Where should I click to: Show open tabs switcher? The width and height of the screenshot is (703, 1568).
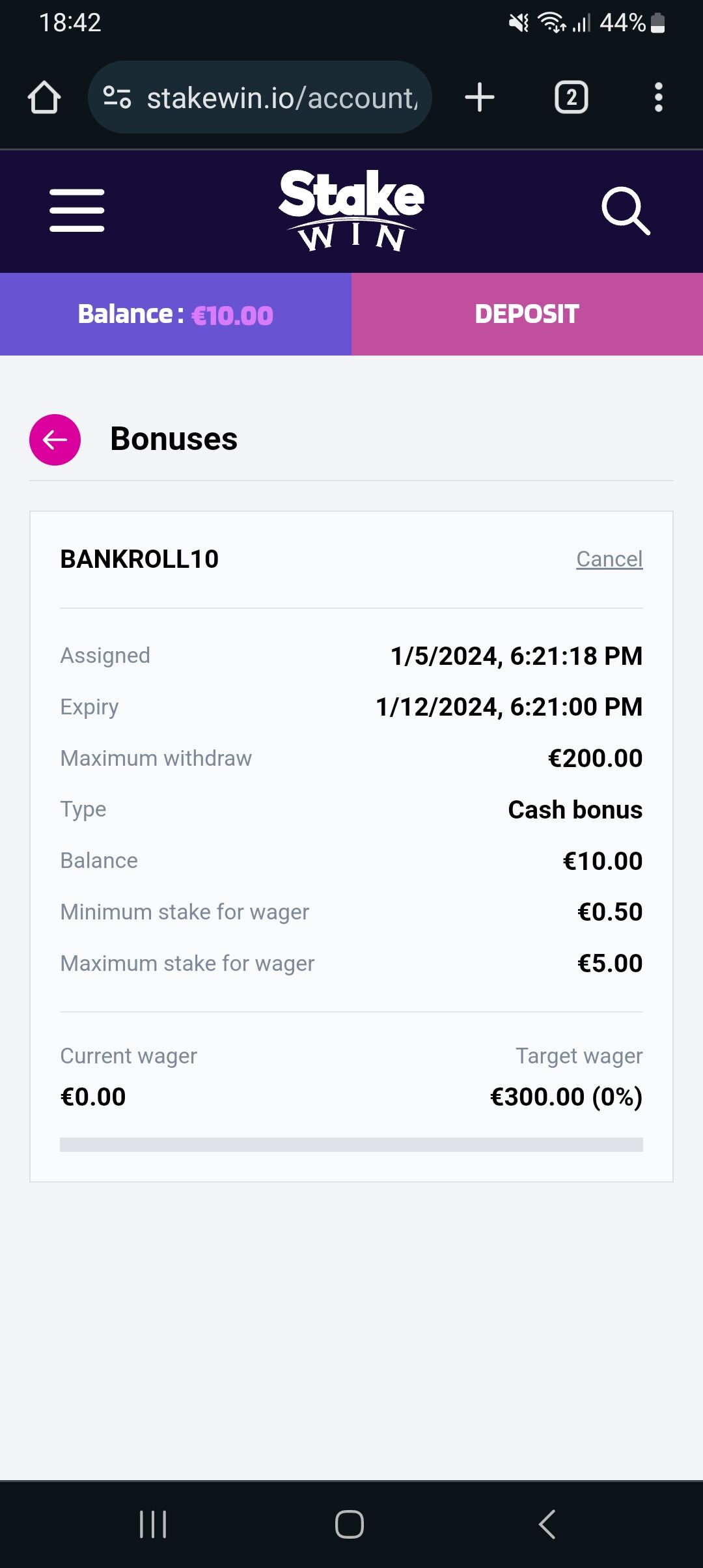[571, 98]
